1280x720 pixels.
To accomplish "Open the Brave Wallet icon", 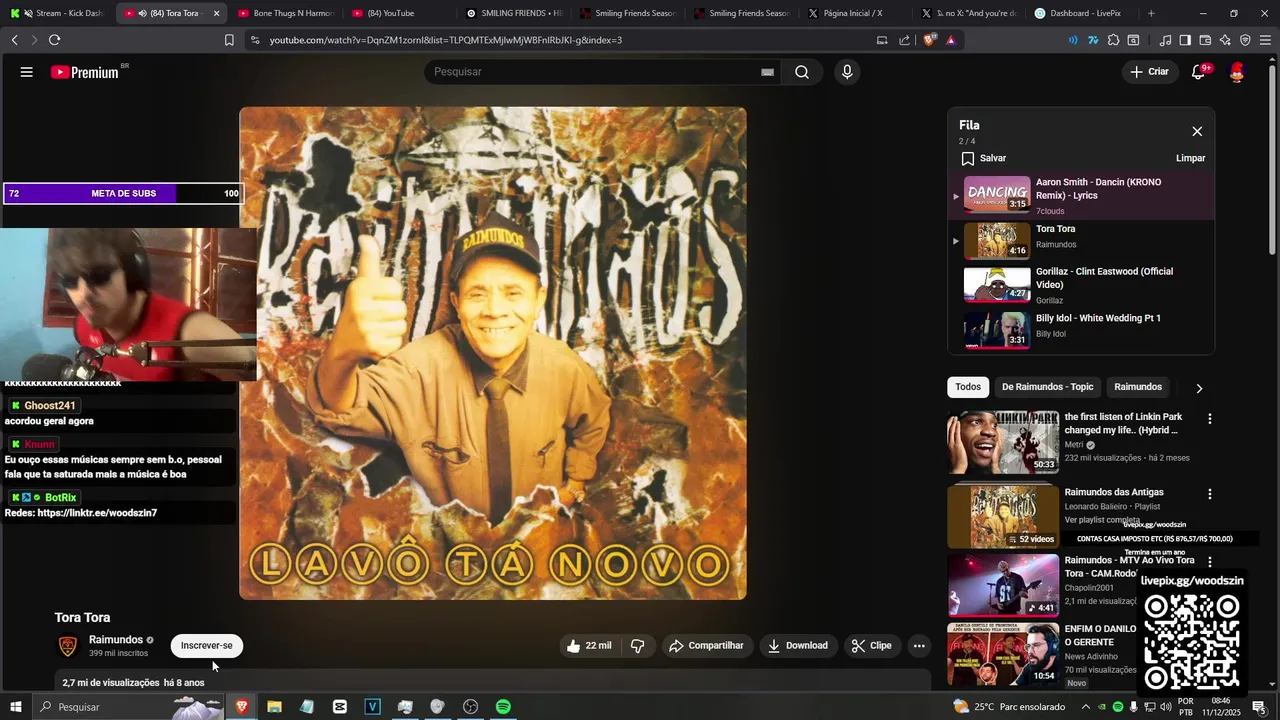I will point(1205,40).
